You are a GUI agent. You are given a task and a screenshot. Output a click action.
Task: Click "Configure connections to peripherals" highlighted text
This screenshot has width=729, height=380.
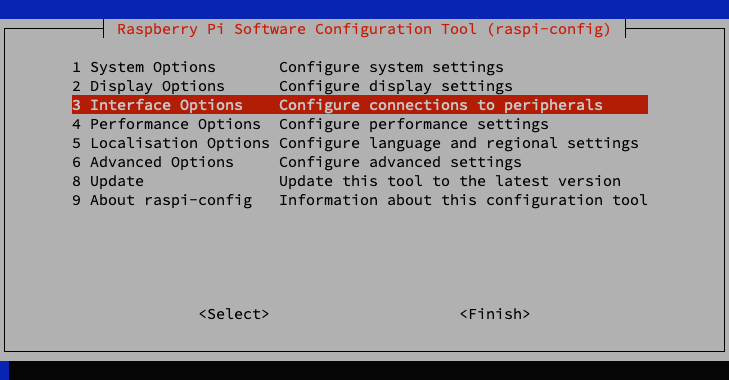click(x=441, y=106)
